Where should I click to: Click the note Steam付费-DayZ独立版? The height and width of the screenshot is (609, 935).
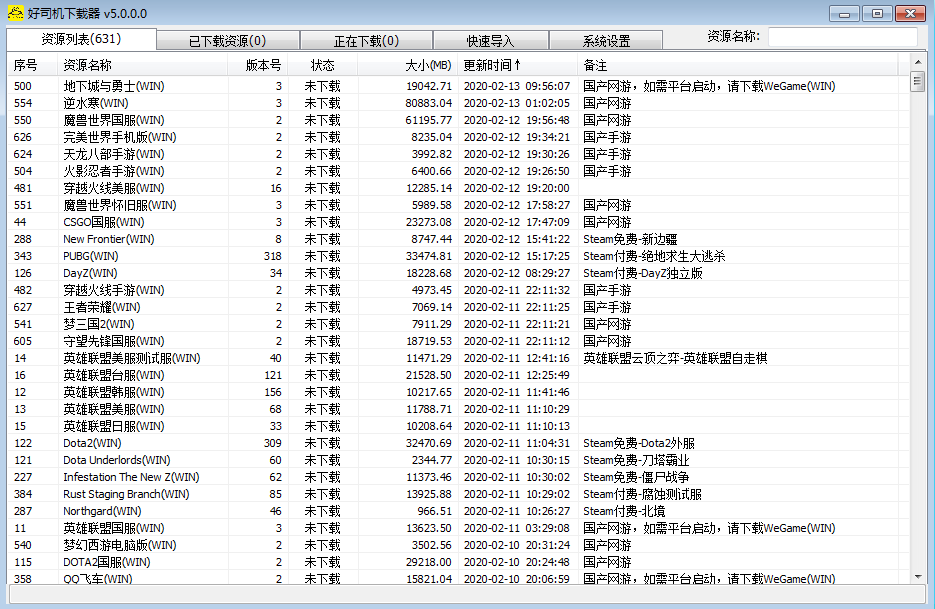(x=643, y=273)
